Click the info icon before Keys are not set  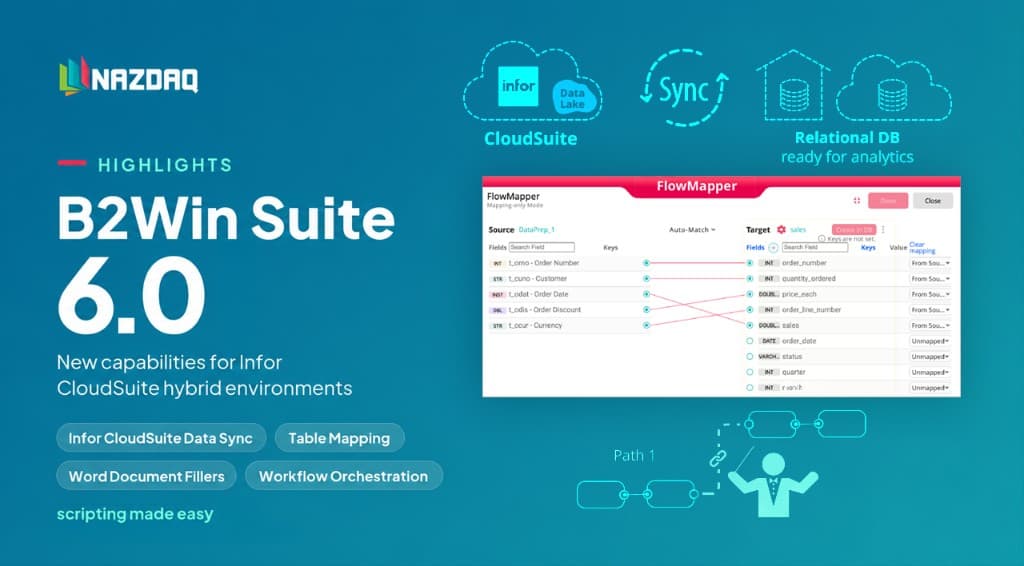click(822, 239)
